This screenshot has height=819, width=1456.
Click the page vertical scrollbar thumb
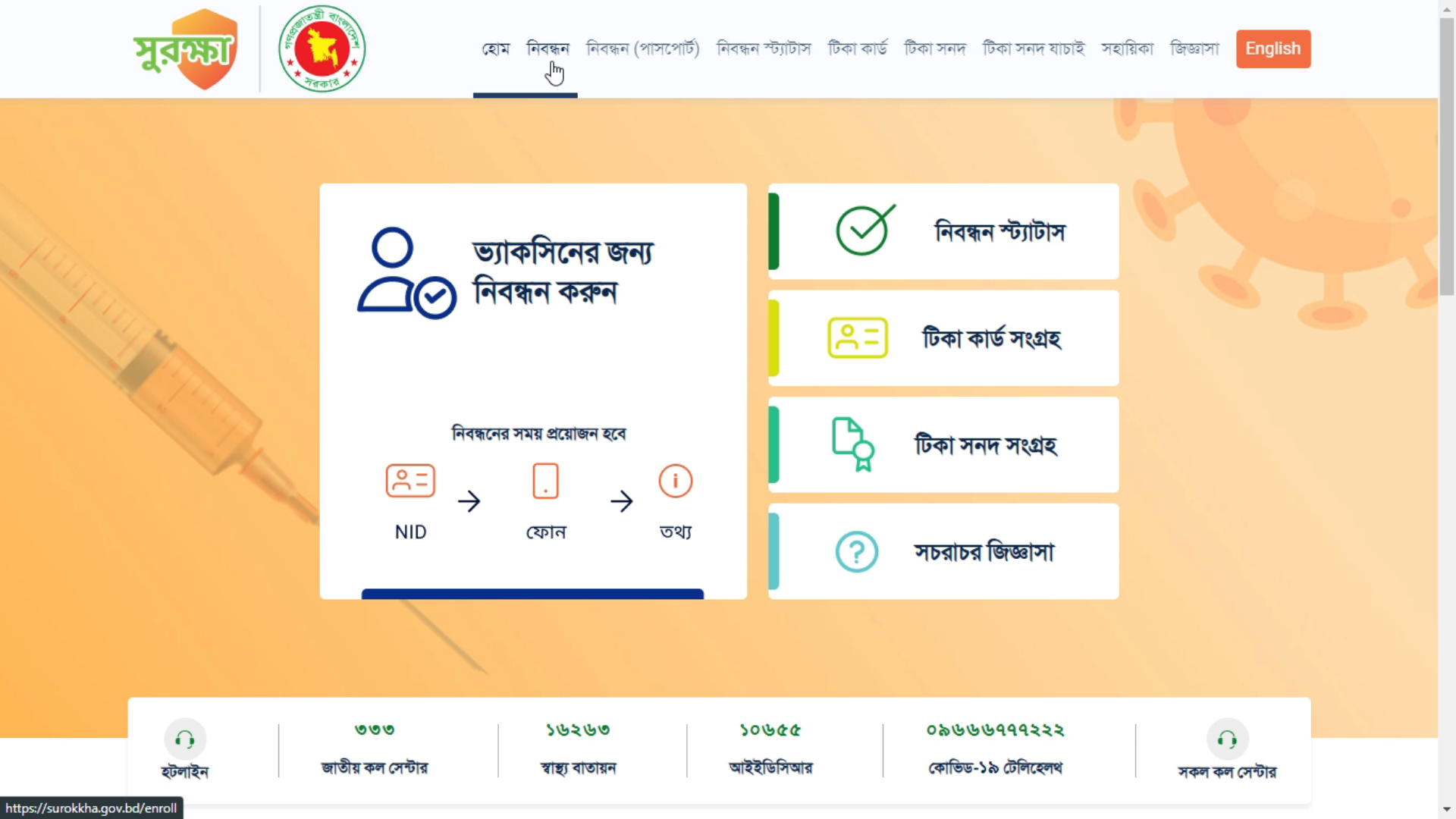click(x=1447, y=155)
